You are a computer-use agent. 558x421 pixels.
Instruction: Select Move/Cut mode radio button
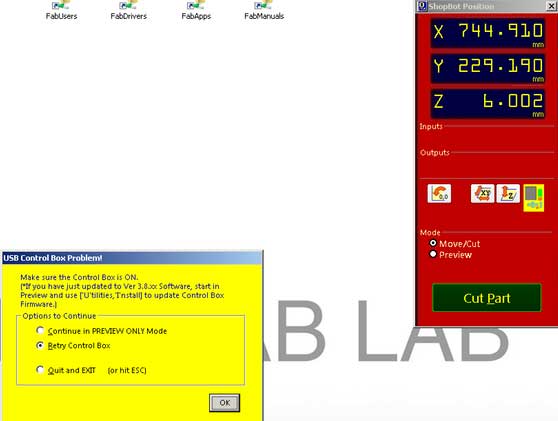coord(433,243)
